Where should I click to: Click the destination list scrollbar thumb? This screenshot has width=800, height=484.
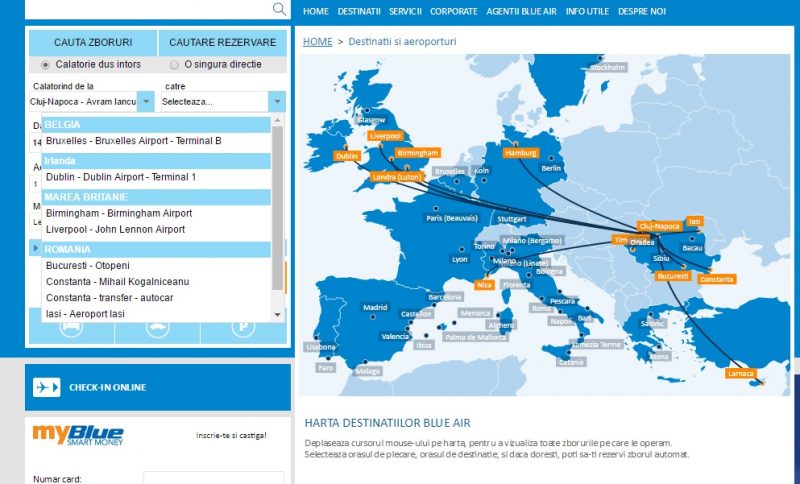point(278,208)
